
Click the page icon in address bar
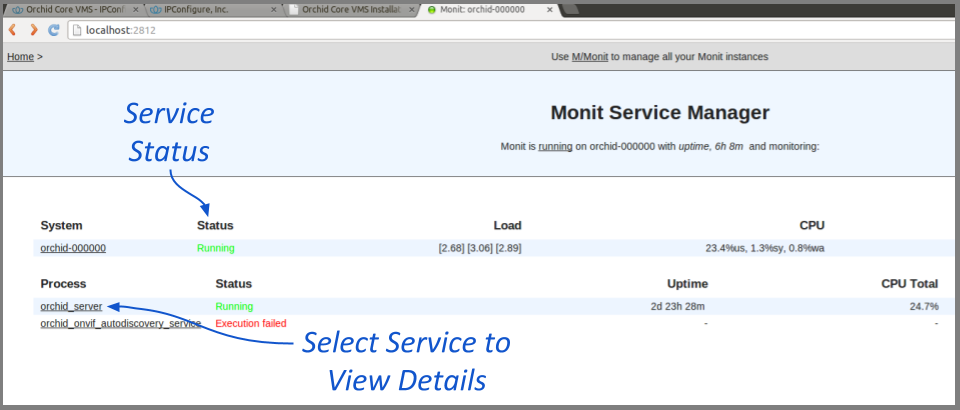(77, 29)
